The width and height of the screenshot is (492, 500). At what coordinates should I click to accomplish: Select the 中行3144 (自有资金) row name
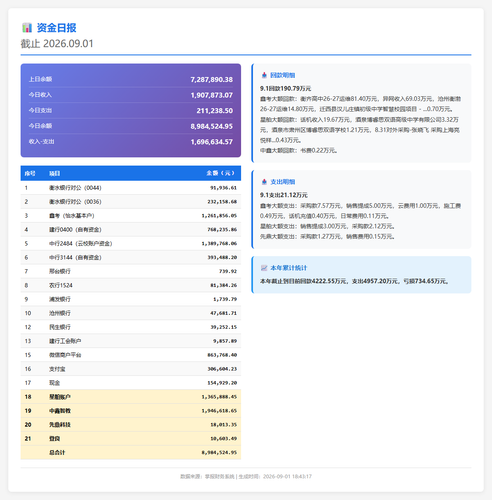click(75, 258)
